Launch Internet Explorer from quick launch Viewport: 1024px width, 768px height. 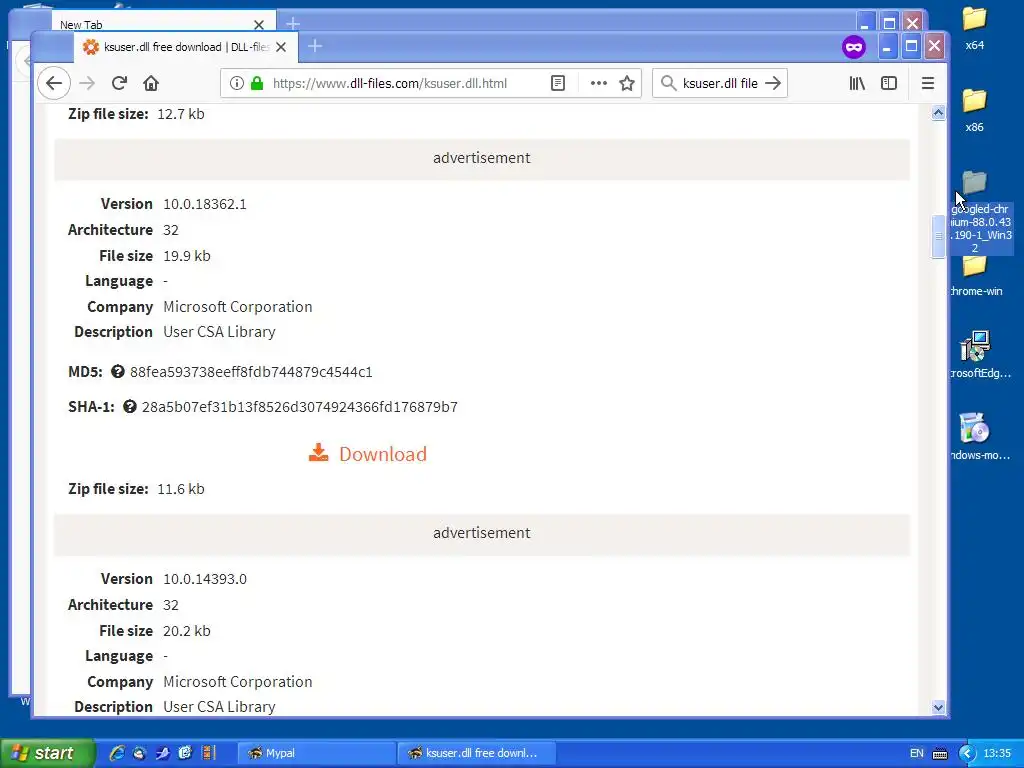(x=117, y=753)
